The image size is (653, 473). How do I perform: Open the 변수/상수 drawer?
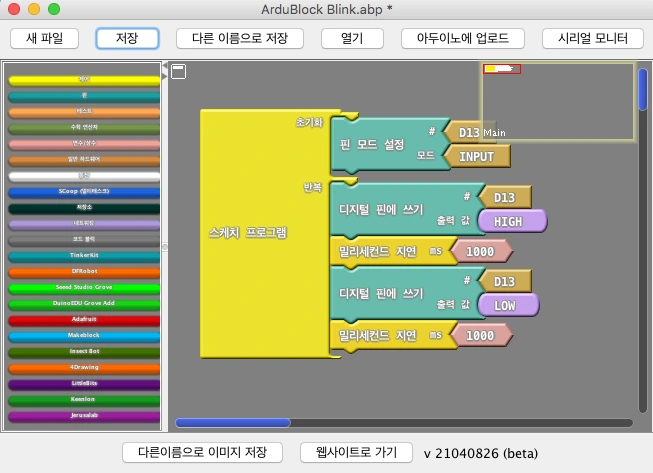coord(84,144)
